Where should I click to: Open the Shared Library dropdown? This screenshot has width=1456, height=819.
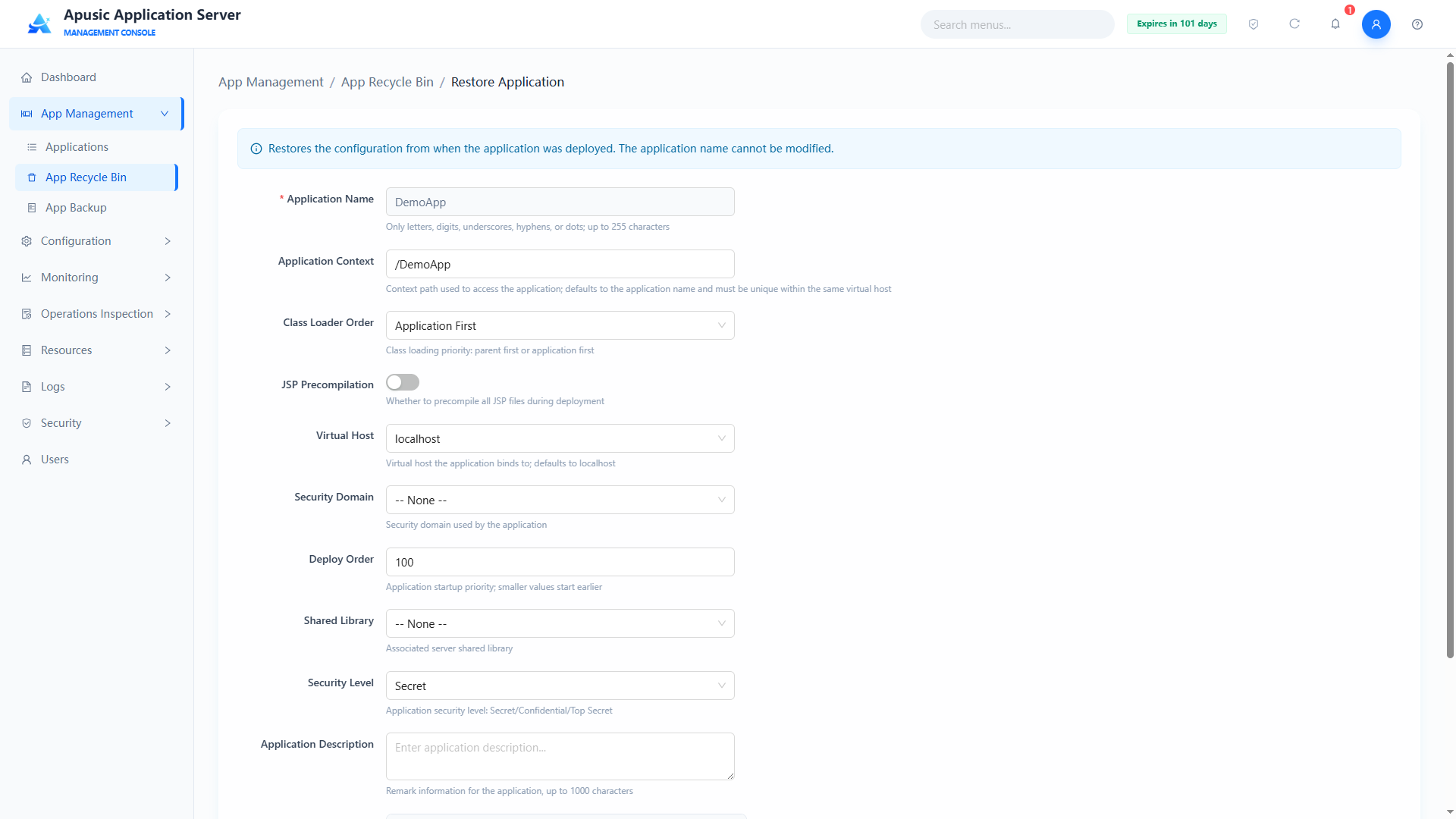(560, 623)
